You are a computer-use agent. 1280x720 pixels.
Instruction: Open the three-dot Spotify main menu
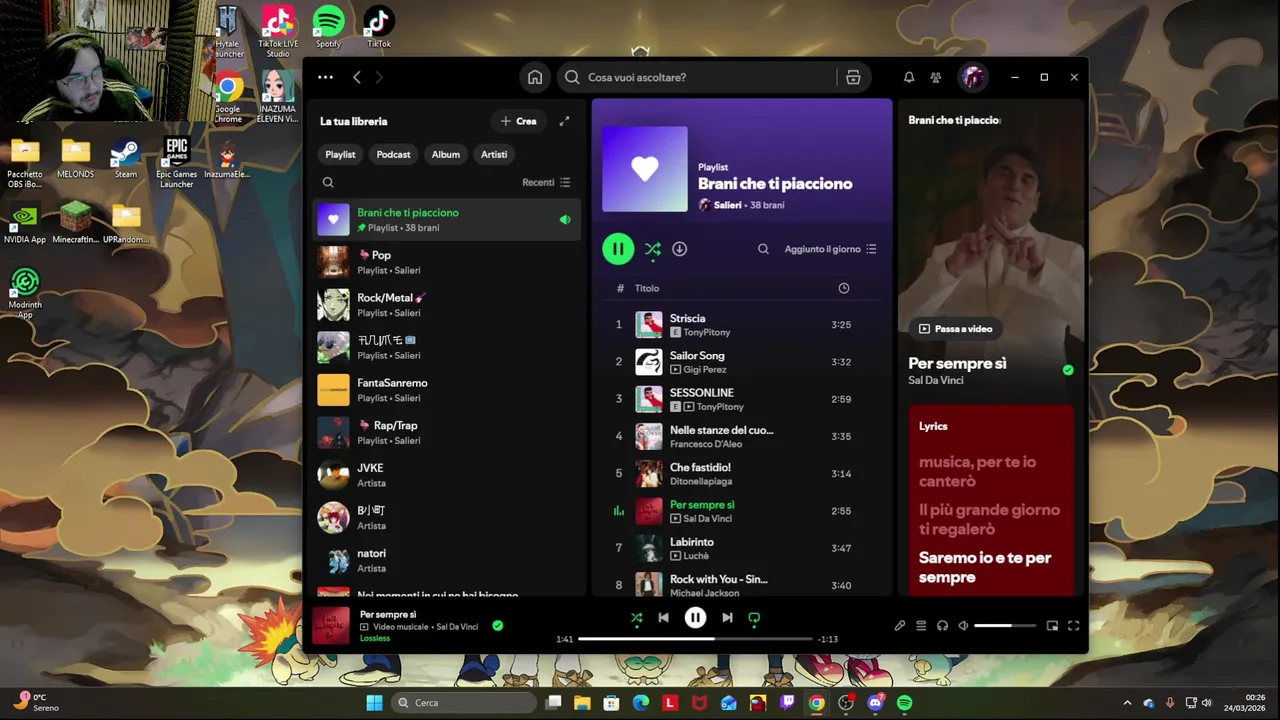[x=325, y=77]
